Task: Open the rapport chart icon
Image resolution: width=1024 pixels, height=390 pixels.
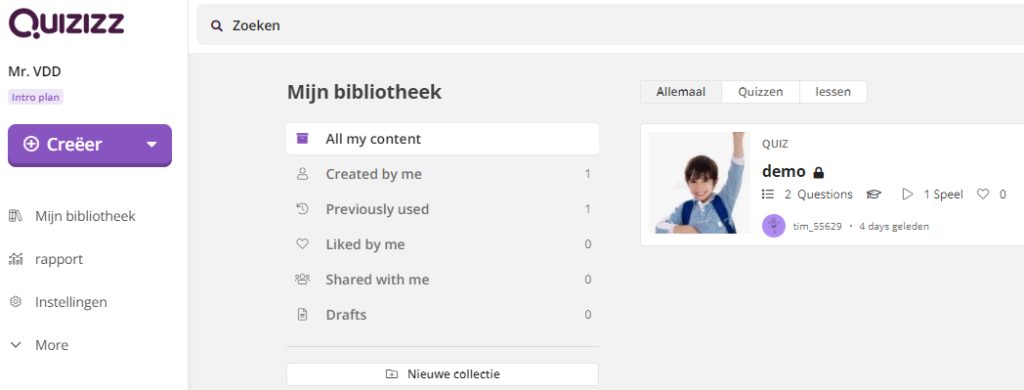Action: [x=15, y=259]
